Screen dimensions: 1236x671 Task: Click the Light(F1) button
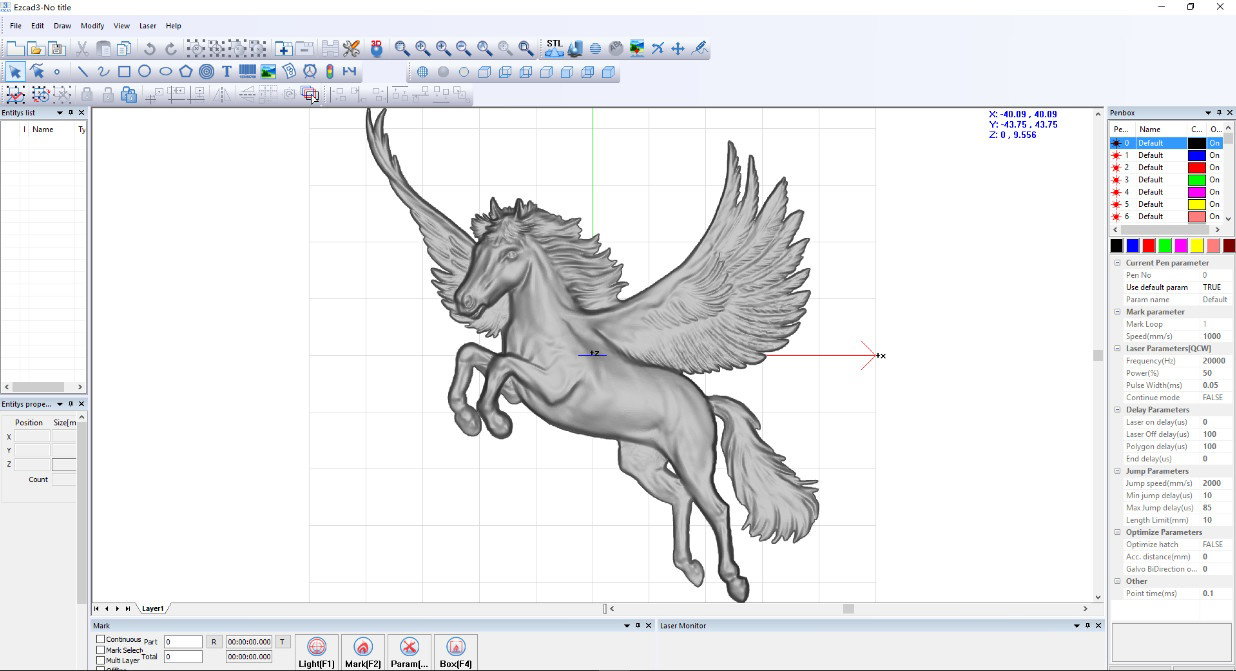coord(317,652)
